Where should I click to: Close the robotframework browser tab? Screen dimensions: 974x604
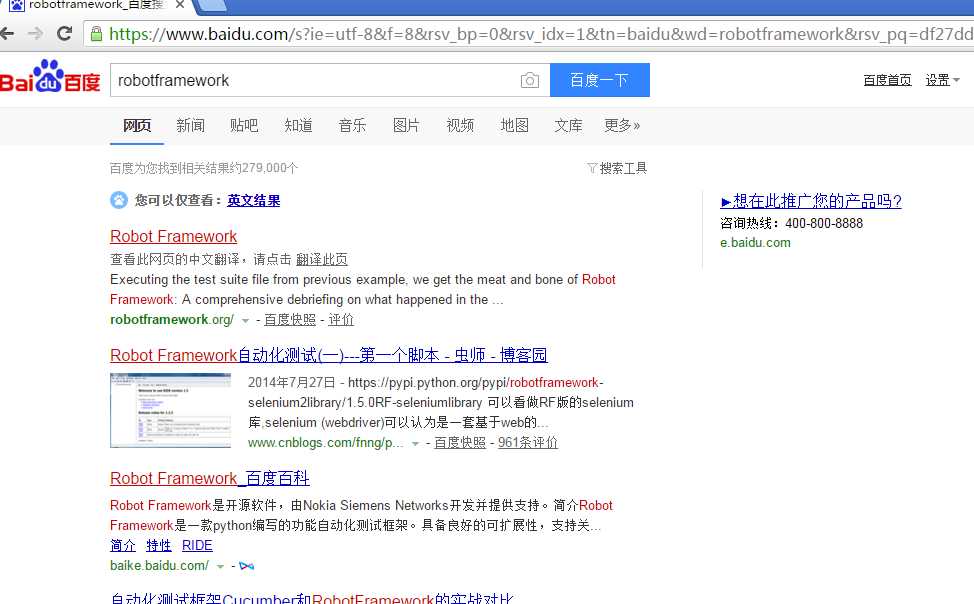(x=180, y=5)
